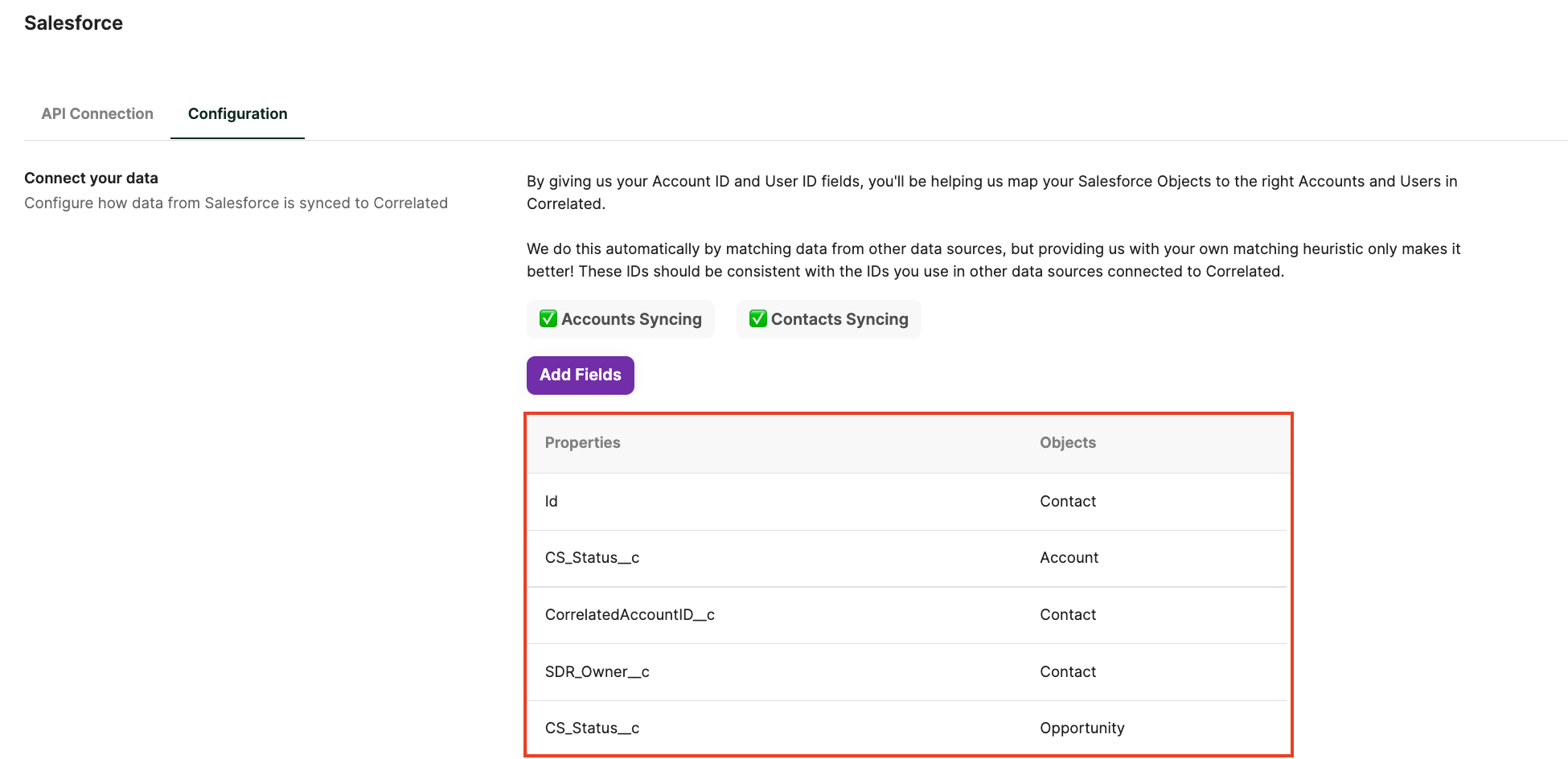Click the Objects column header
Image resolution: width=1568 pixels, height=759 pixels.
[x=1068, y=443]
